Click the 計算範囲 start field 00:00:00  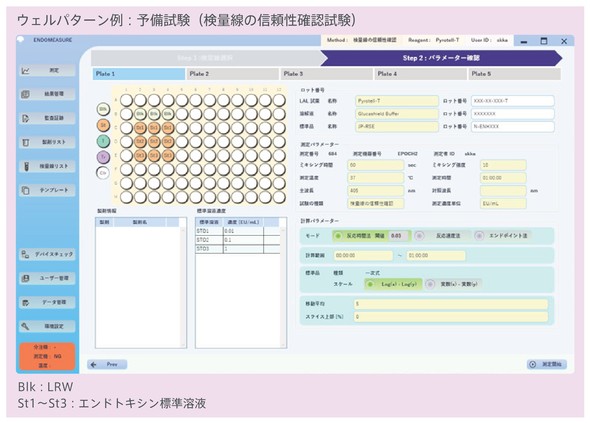tap(363, 256)
